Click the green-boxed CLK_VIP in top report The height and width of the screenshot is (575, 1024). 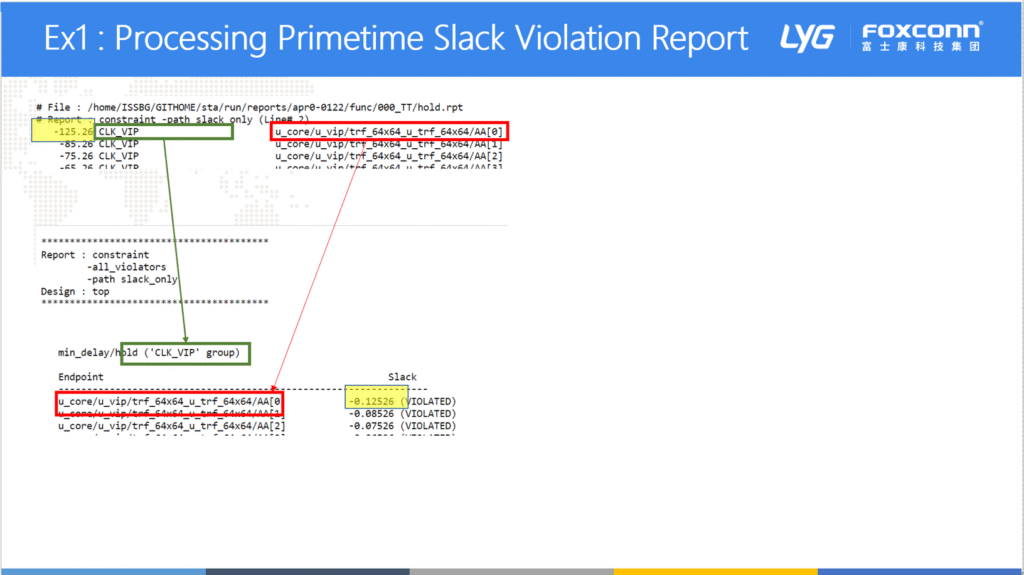(164, 131)
